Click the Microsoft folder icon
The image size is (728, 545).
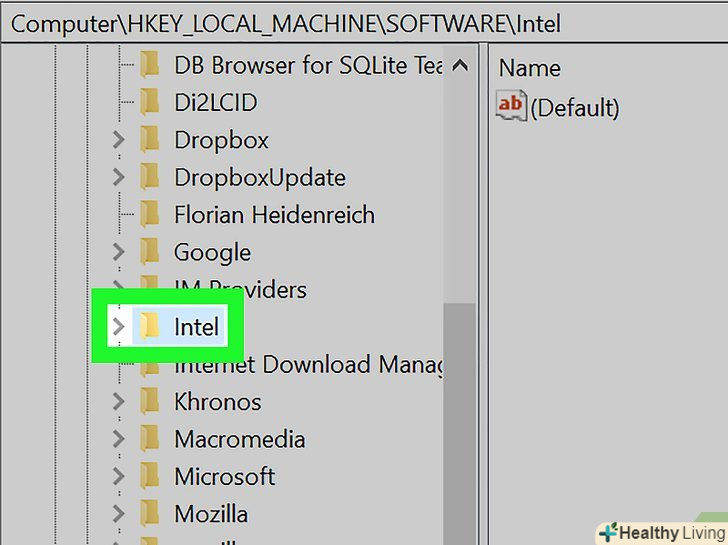pyautogui.click(x=150, y=476)
